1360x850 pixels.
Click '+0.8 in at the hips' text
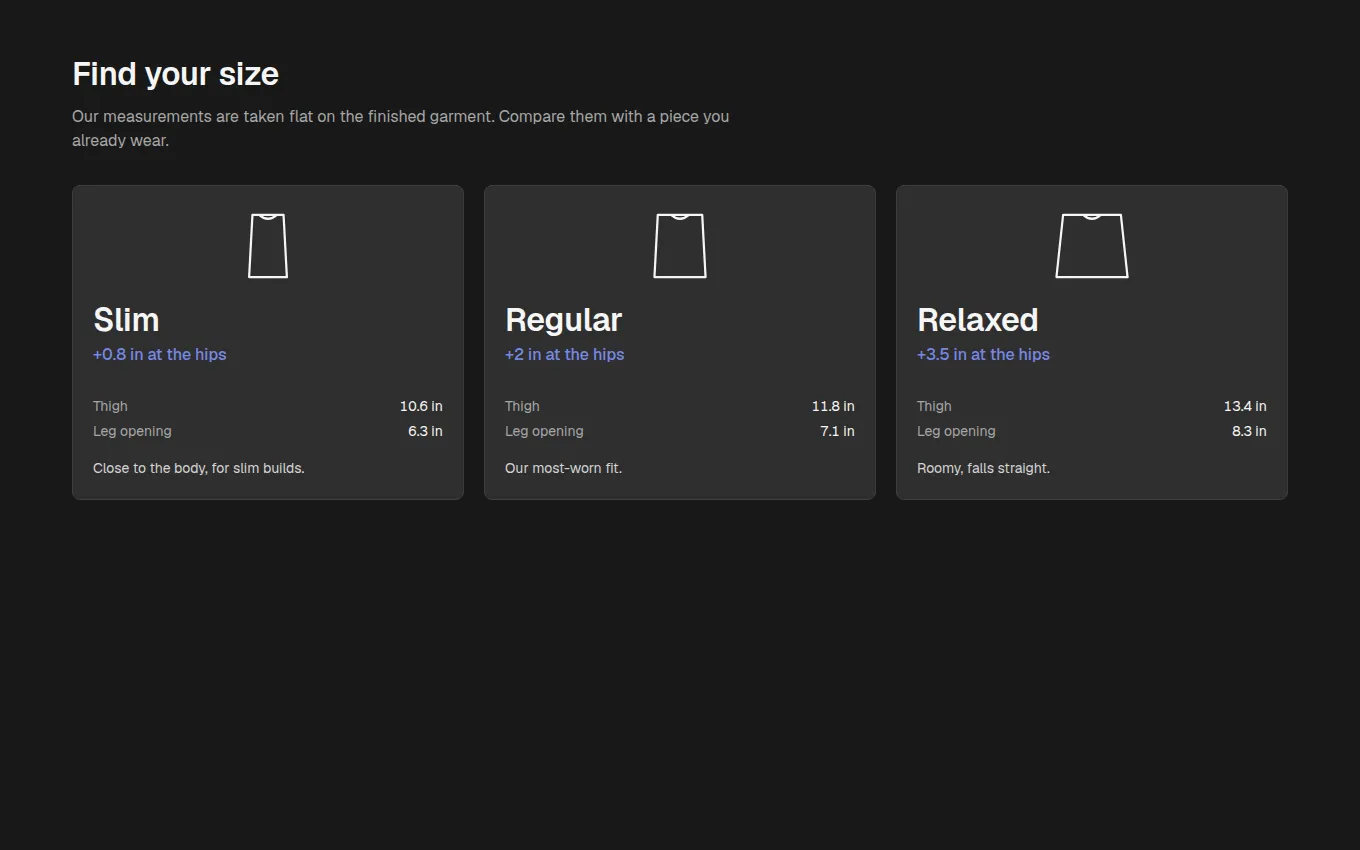(160, 354)
